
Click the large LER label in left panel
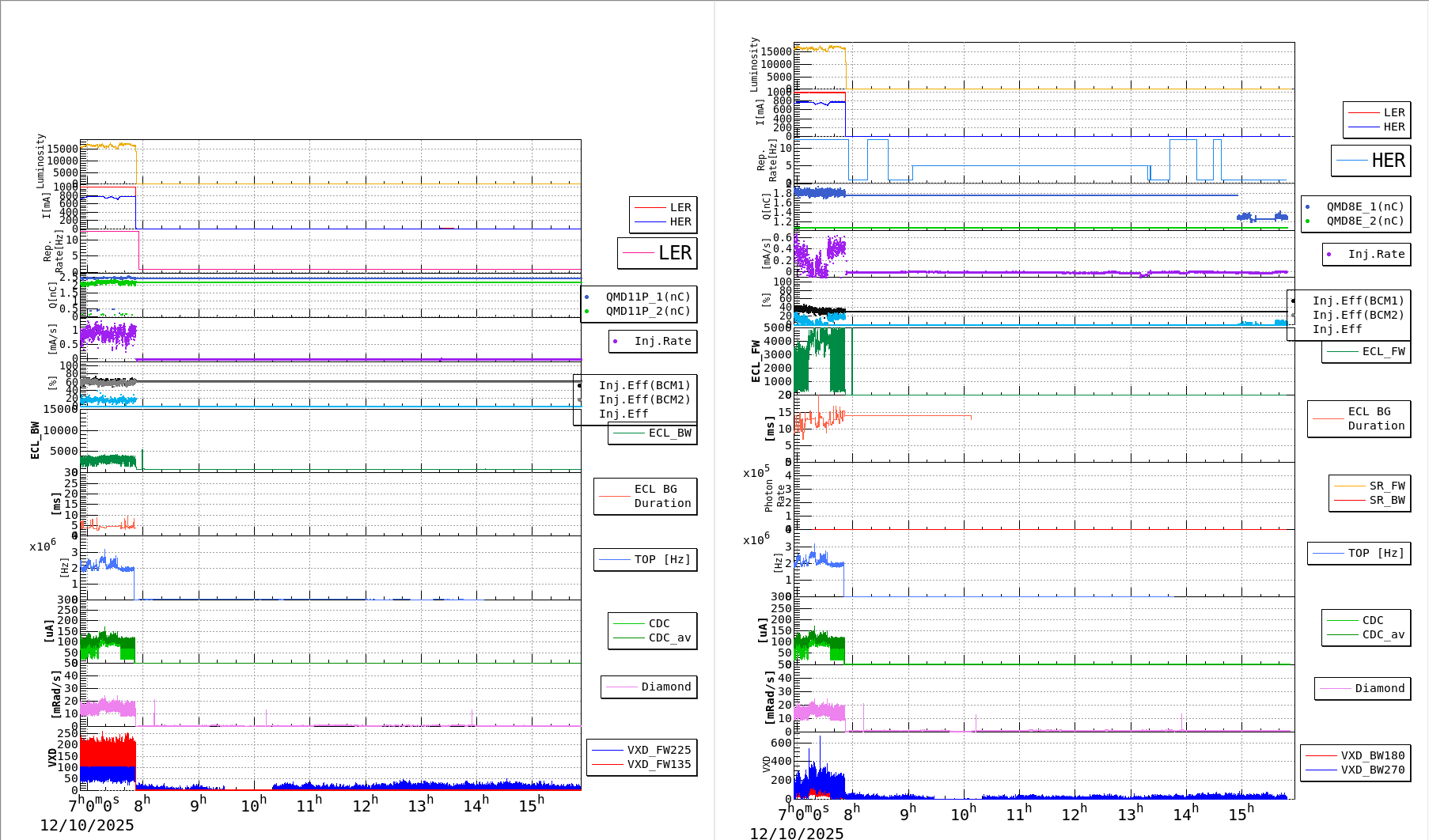pos(674,253)
